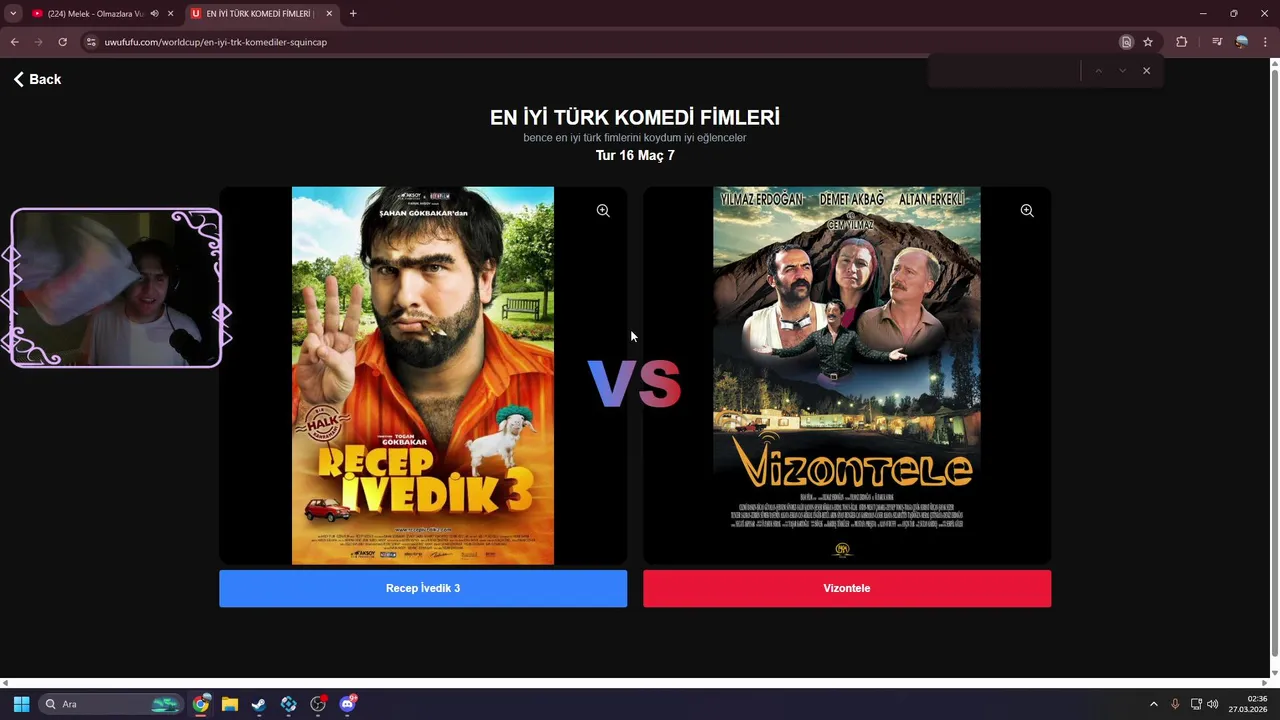Close the find bar

(x=1146, y=71)
